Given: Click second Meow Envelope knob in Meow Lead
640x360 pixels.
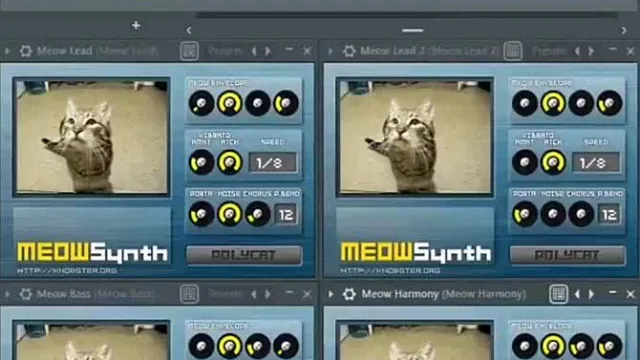Looking at the screenshot, I should click(230, 103).
